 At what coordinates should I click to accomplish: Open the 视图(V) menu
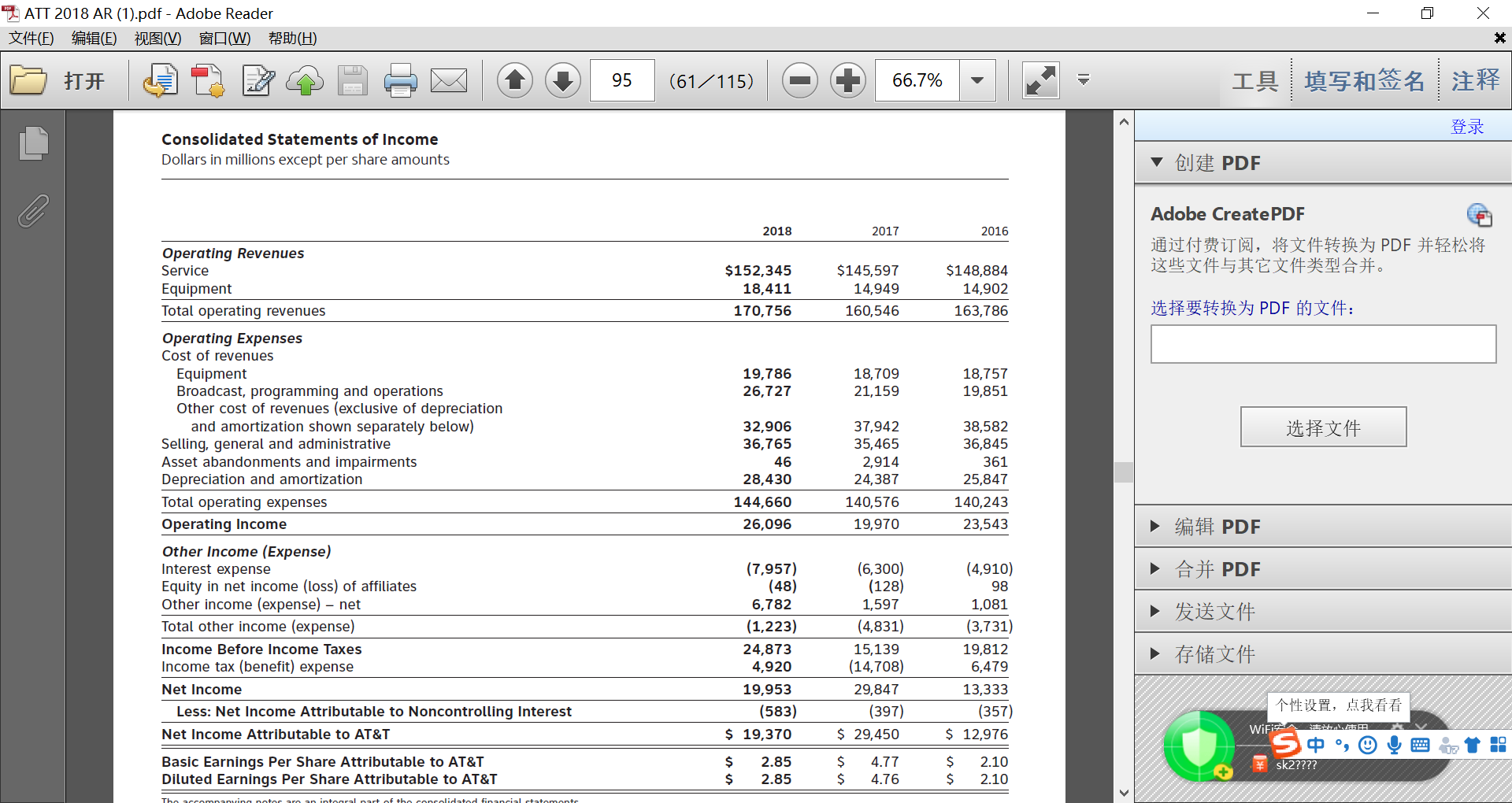point(157,38)
